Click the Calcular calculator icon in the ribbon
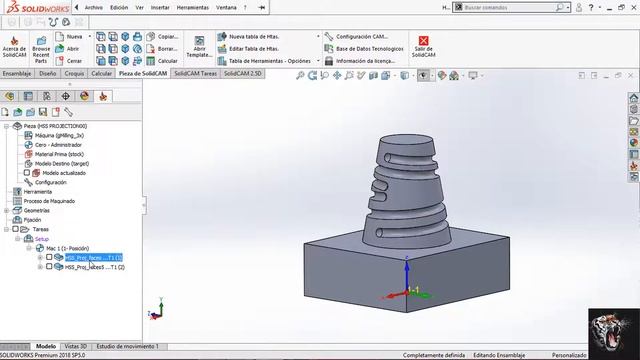Viewport: 640px width, 360px height. pos(151,61)
